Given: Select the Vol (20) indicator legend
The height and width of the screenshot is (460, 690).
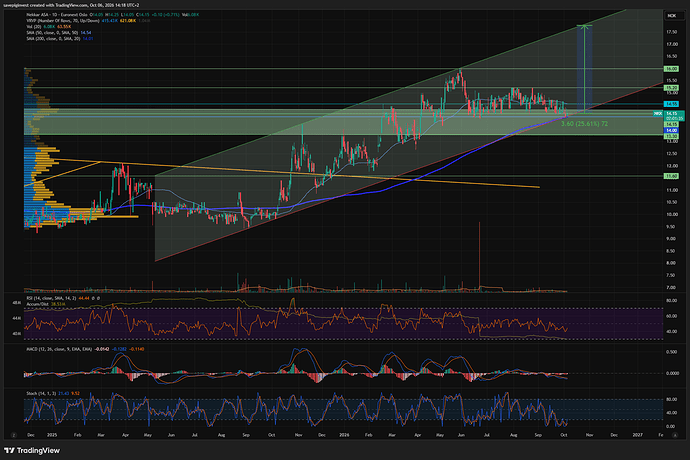Looking at the screenshot, I should tap(36, 27).
